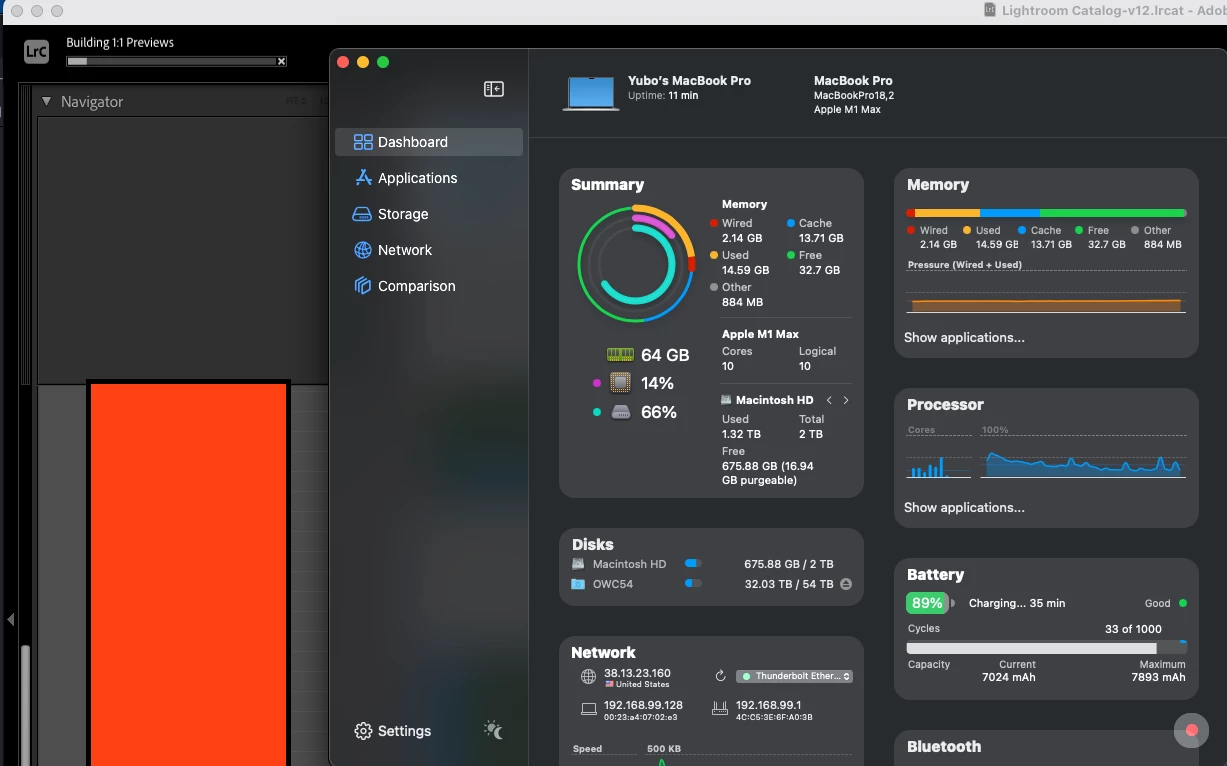Click the local IP 192.168.99.128
The width and height of the screenshot is (1227, 766).
[643, 705]
